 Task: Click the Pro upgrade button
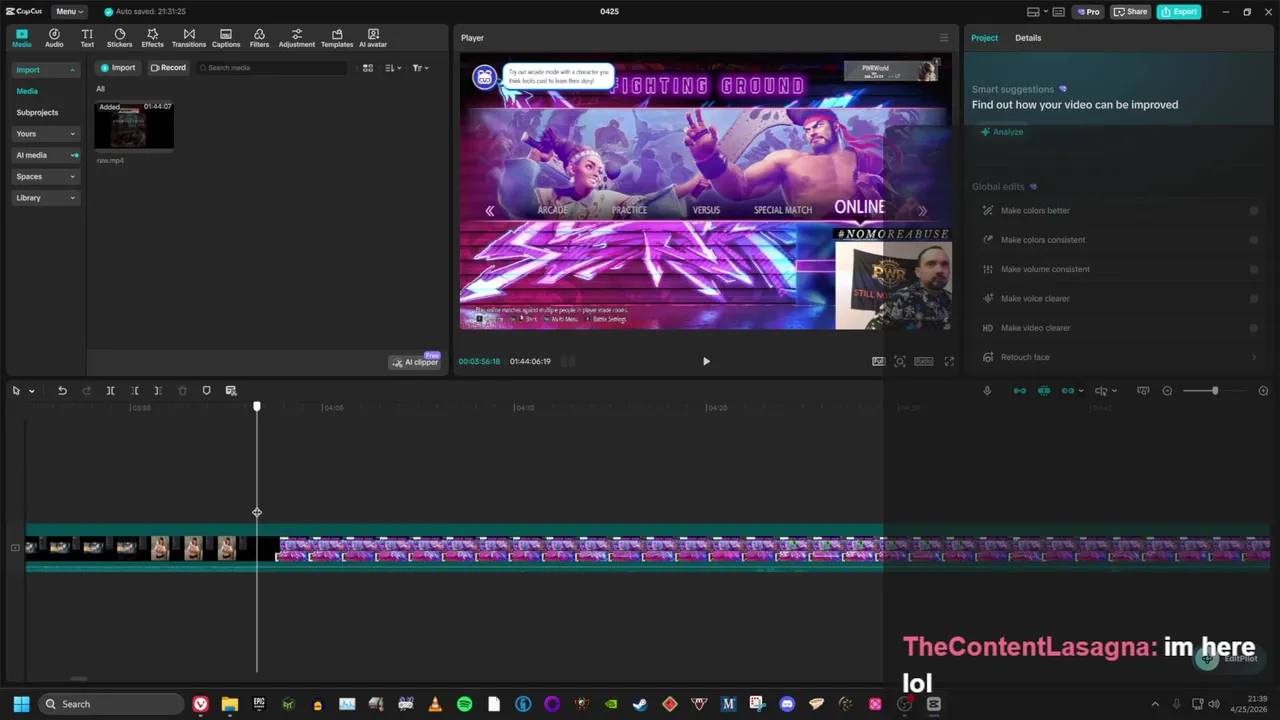[1088, 12]
